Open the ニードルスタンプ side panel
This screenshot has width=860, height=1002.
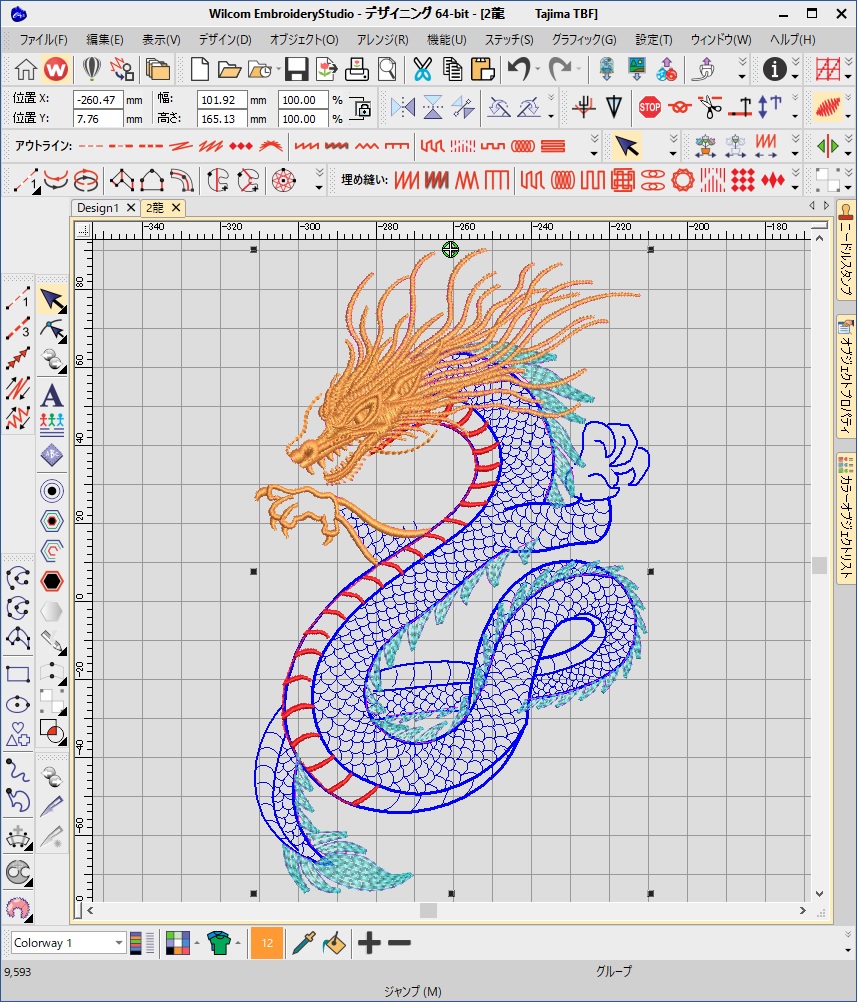[x=846, y=250]
